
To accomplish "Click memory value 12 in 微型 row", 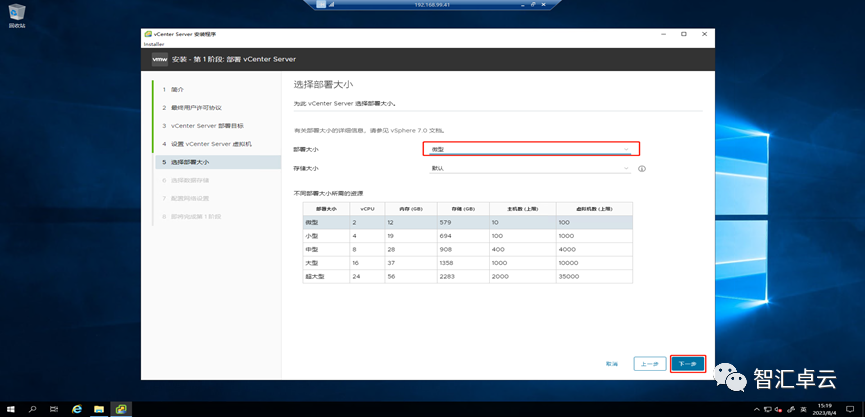I will tap(391, 222).
